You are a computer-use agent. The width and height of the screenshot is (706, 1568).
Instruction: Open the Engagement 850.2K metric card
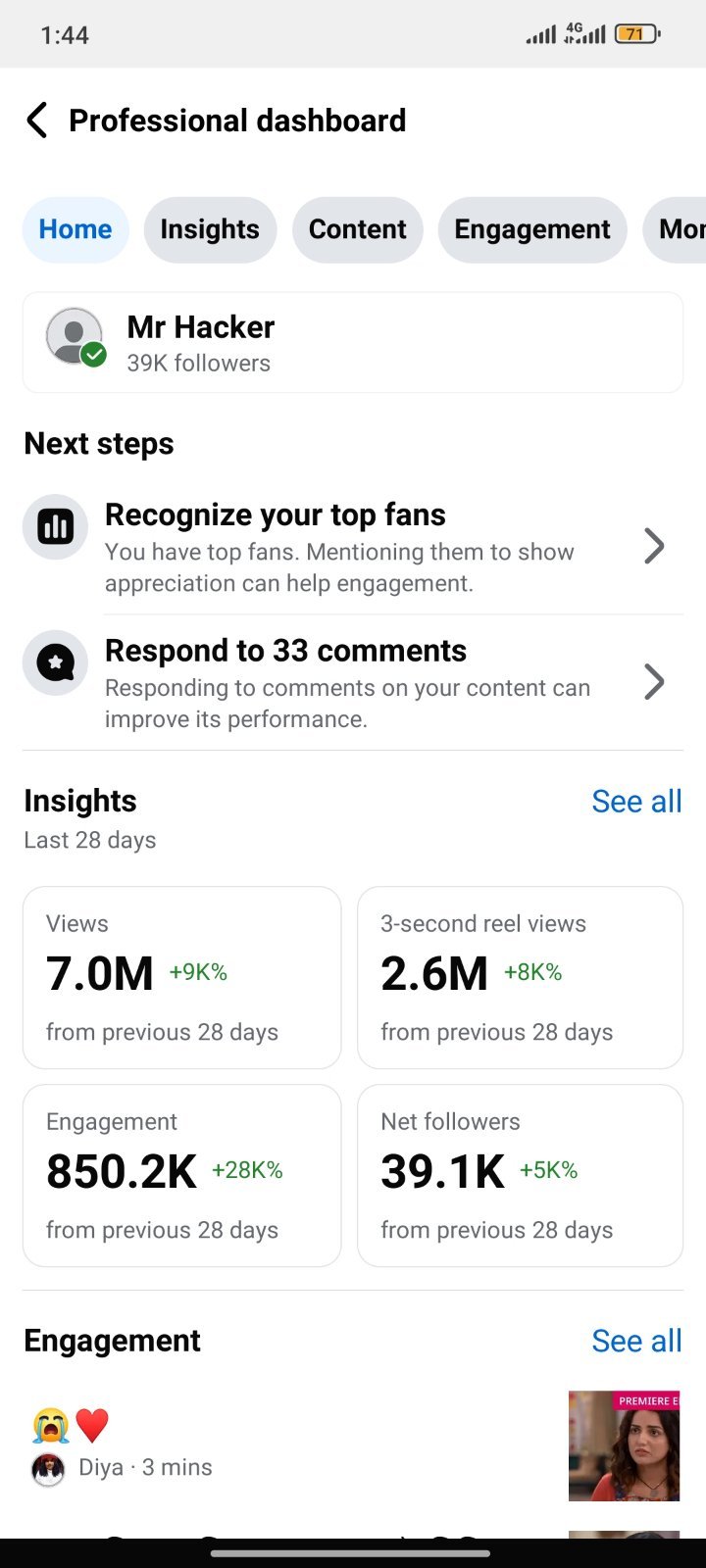[182, 1175]
